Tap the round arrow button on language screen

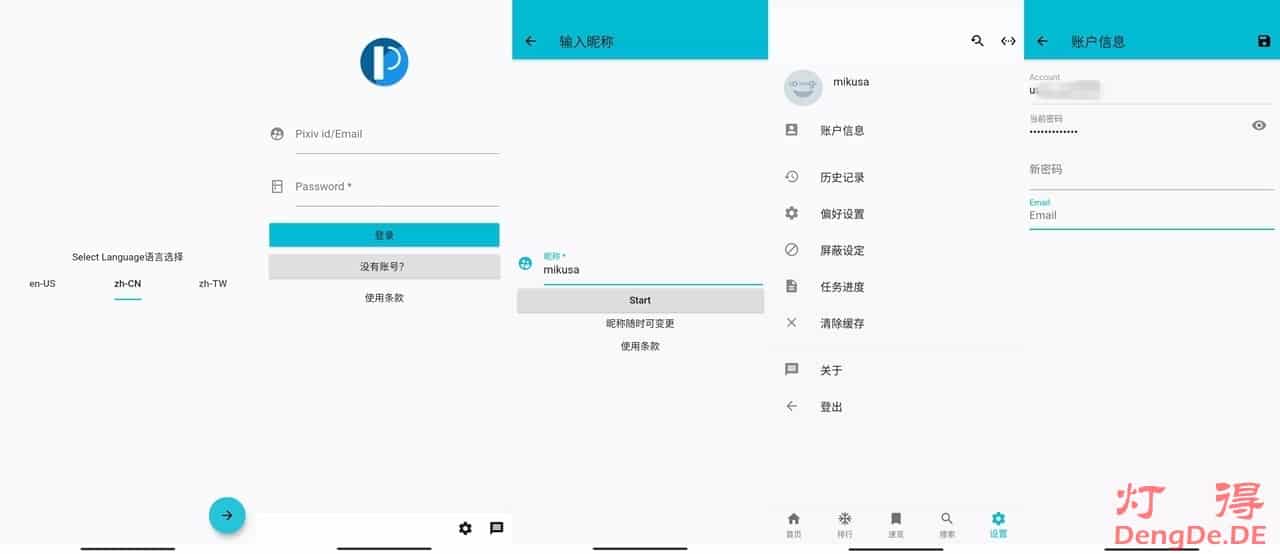coord(227,515)
